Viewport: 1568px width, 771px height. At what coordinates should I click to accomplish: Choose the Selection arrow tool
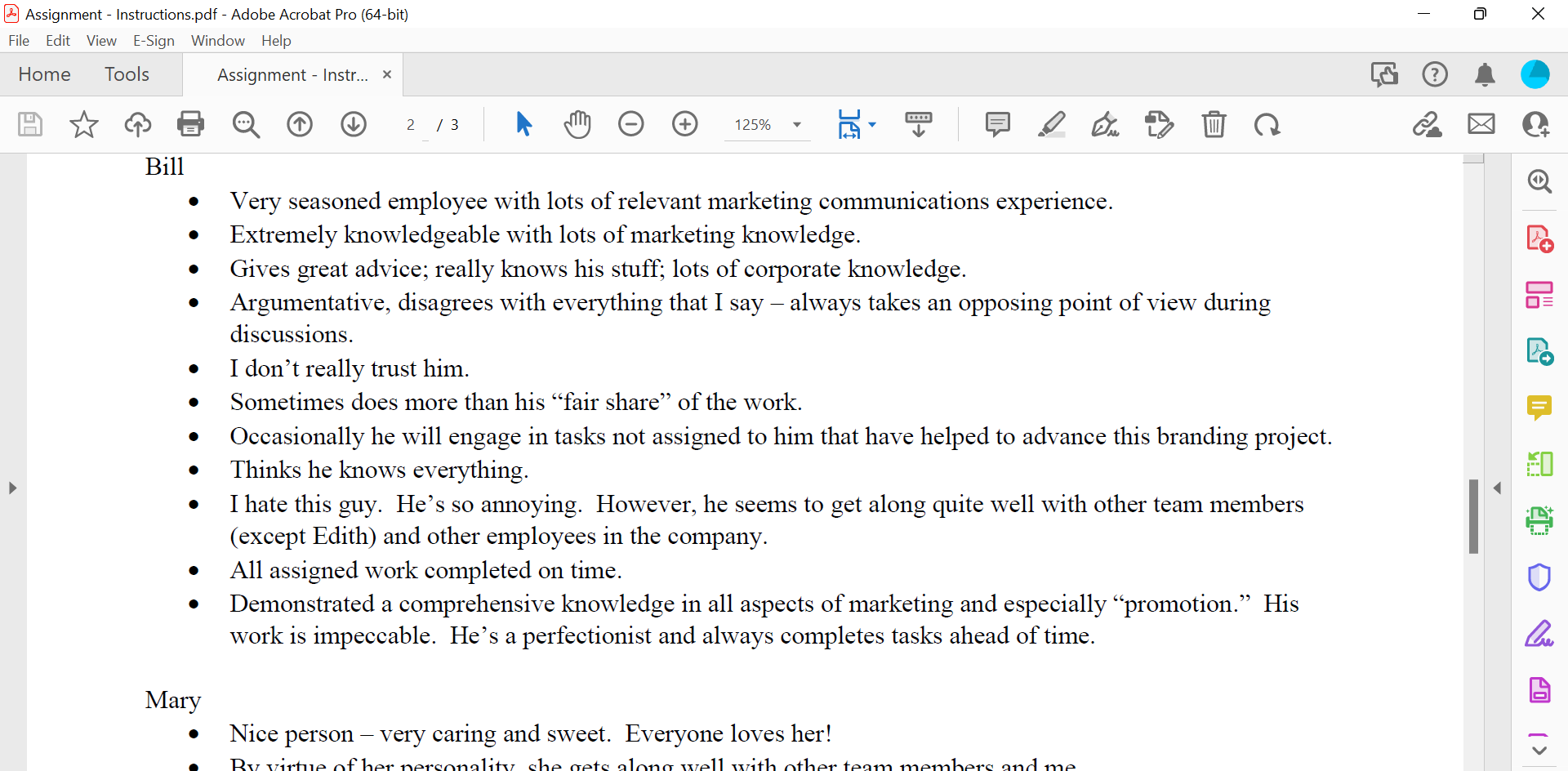524,124
